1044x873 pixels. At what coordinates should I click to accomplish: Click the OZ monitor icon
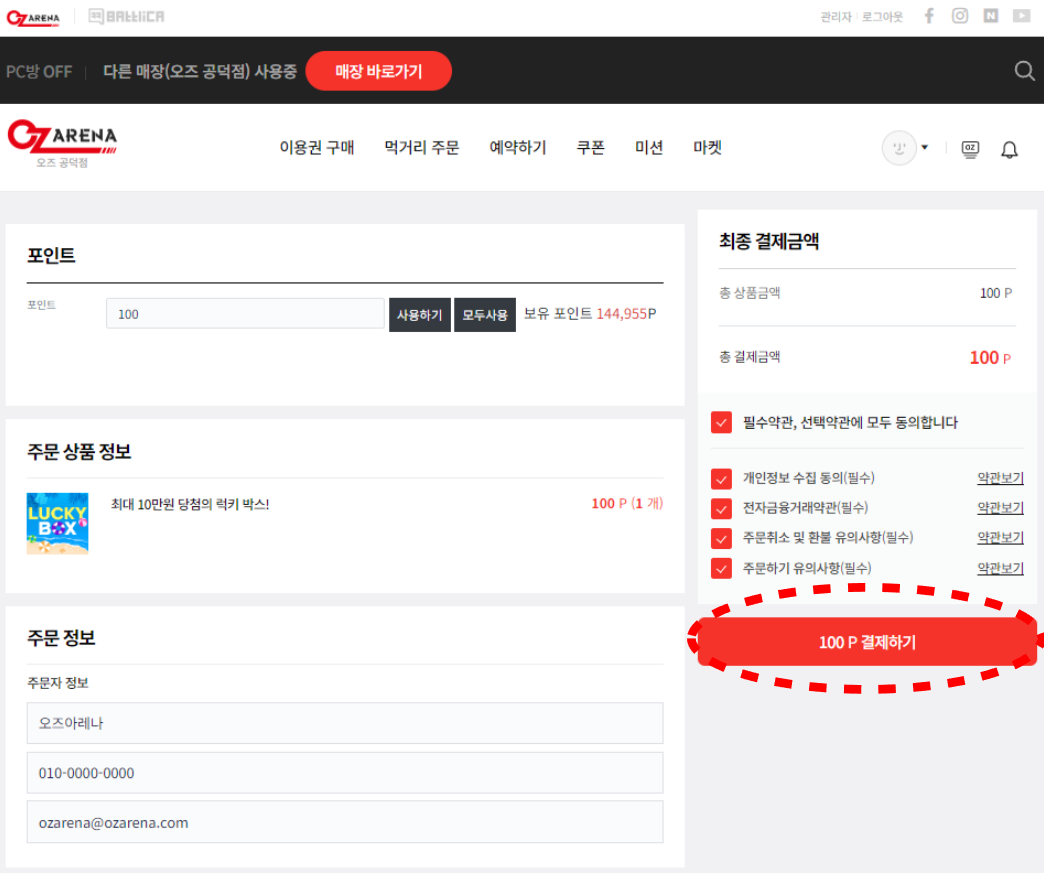pyautogui.click(x=970, y=149)
